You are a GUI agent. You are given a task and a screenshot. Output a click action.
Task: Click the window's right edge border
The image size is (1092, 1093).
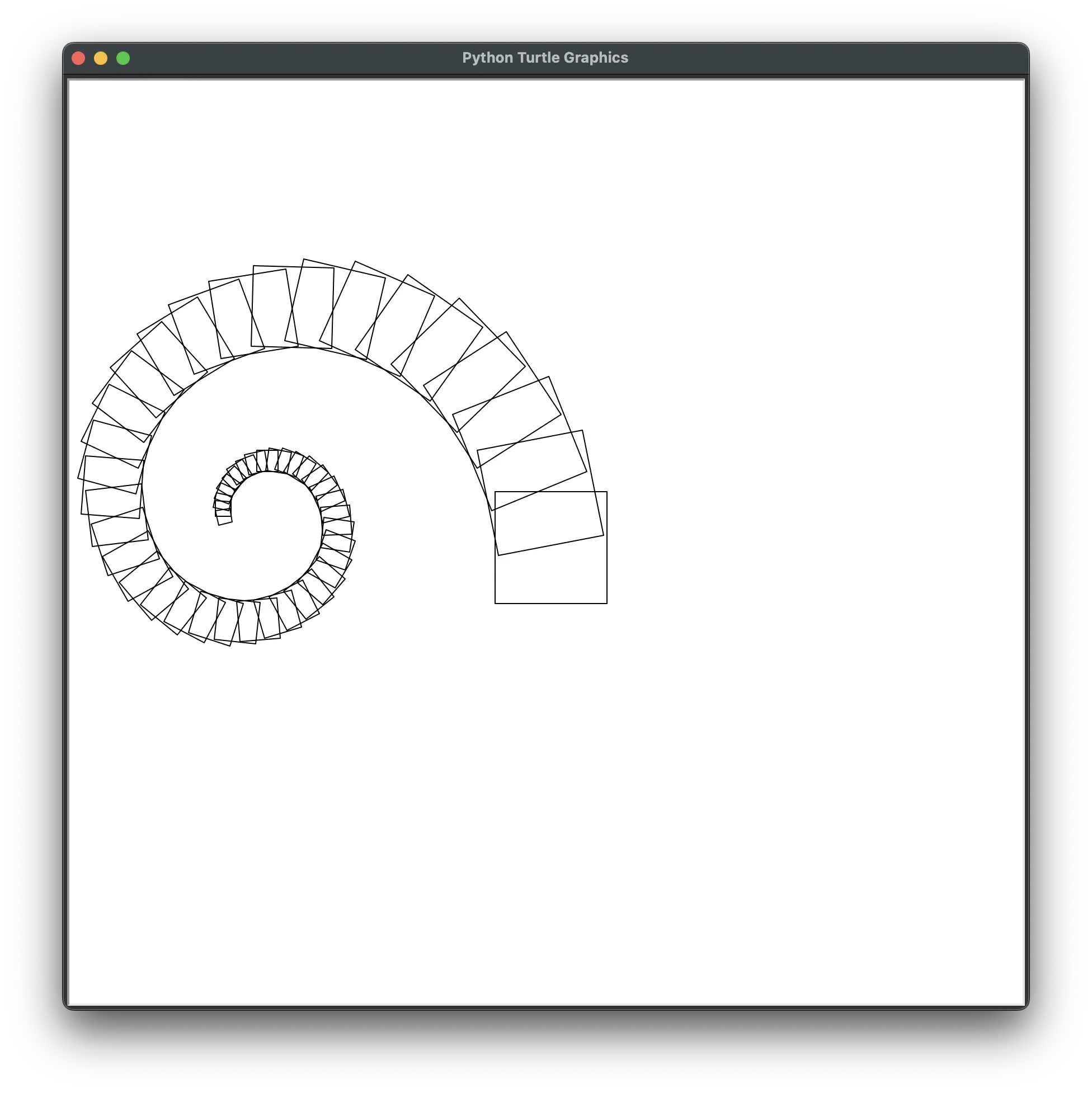(x=1027, y=543)
